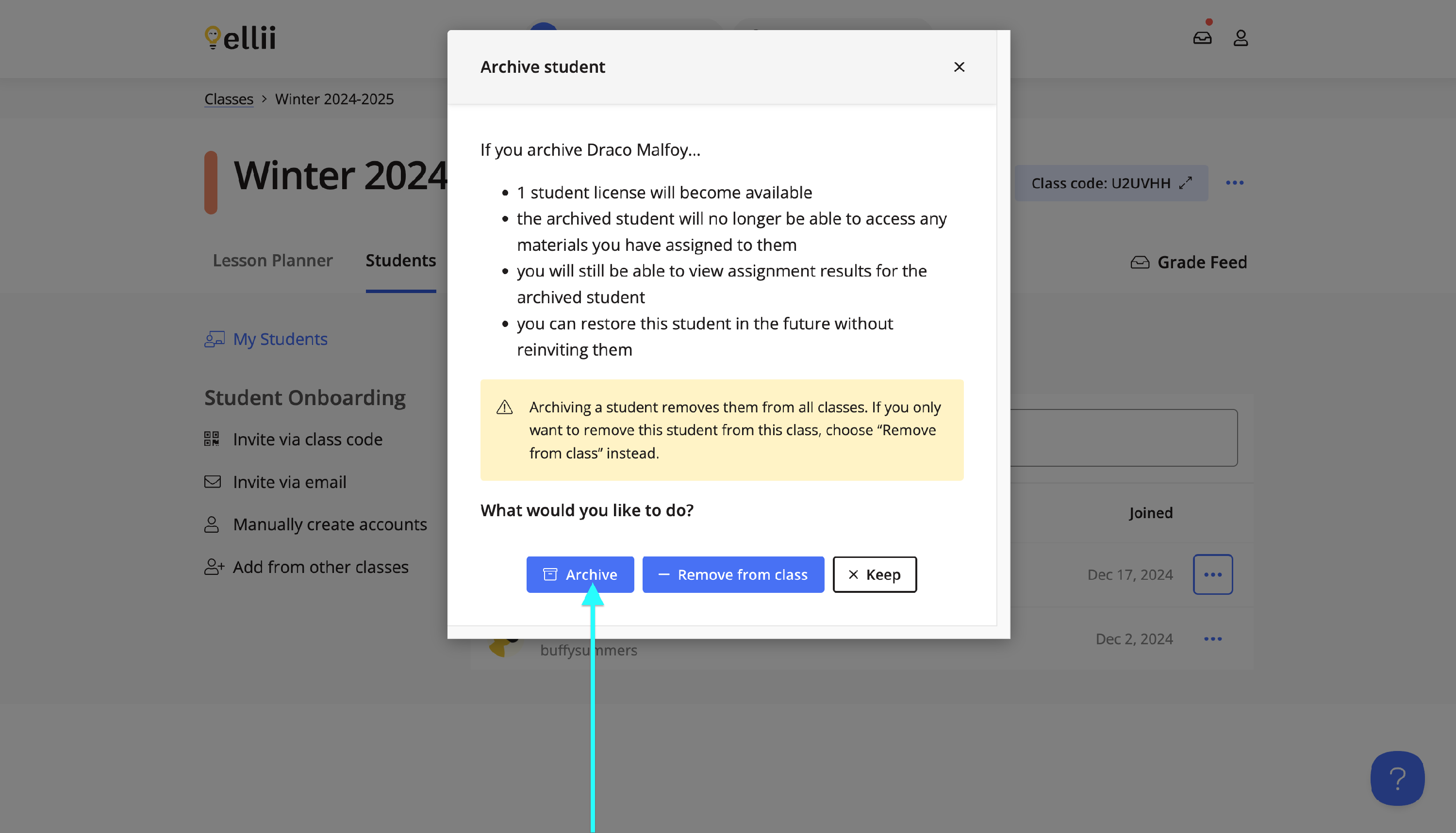Go to Classes breadcrumb link
The height and width of the screenshot is (833, 1456).
click(x=229, y=99)
